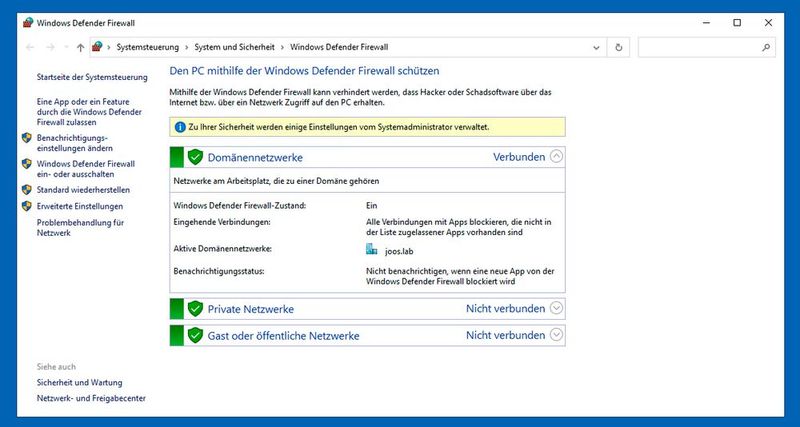Go to Systemsteuerung in breadcrumb
Screen dimensions: 800x427
click(x=147, y=47)
